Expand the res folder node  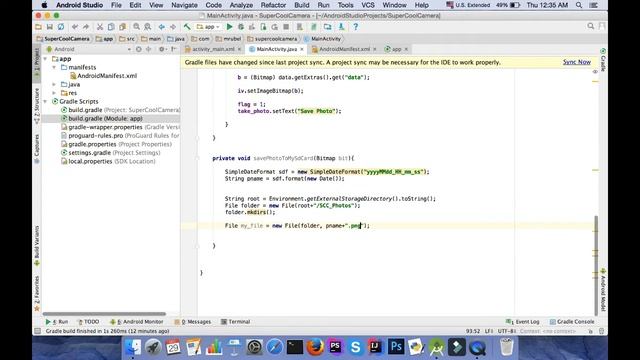(x=54, y=93)
